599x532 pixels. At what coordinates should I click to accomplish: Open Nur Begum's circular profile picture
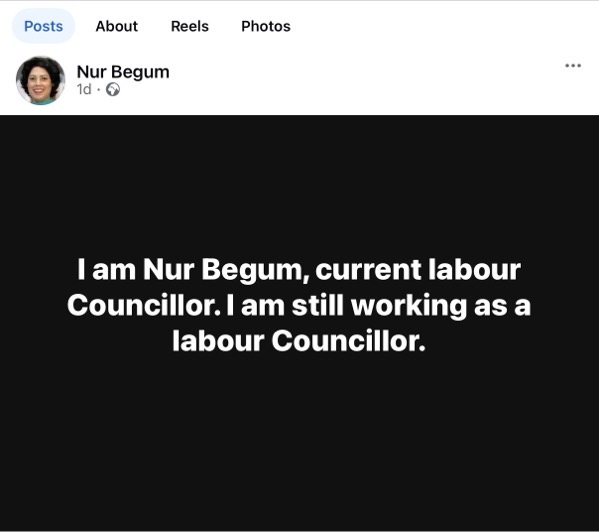(40, 80)
